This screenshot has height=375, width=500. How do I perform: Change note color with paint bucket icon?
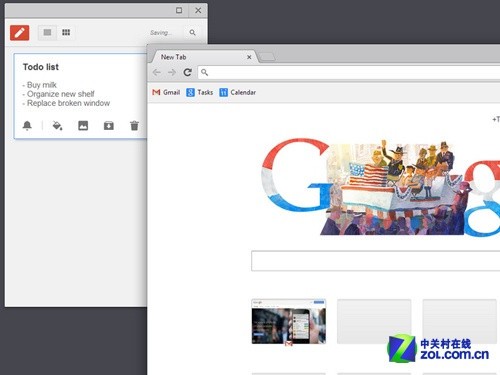(x=57, y=126)
